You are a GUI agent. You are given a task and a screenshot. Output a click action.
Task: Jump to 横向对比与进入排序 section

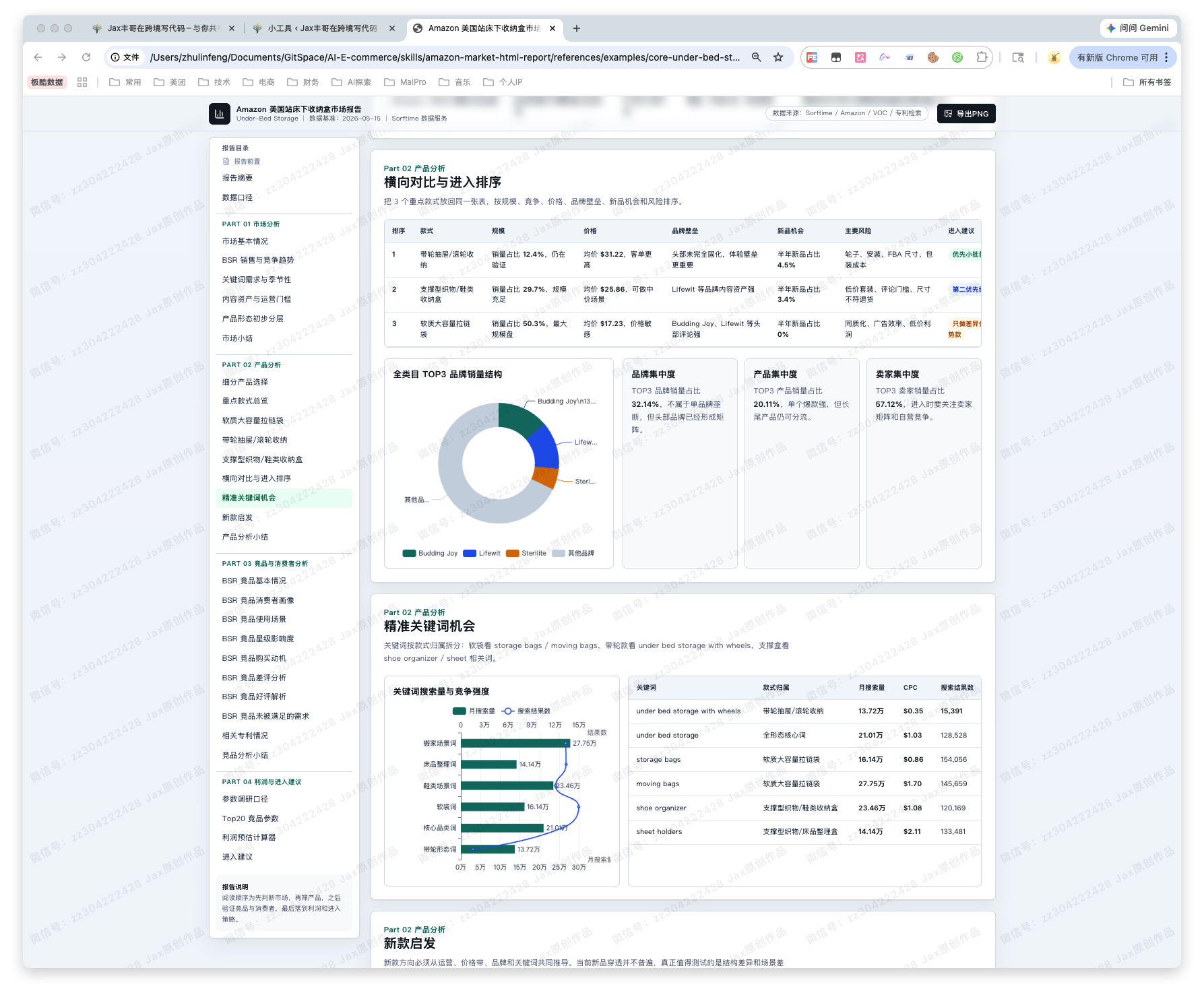257,479
